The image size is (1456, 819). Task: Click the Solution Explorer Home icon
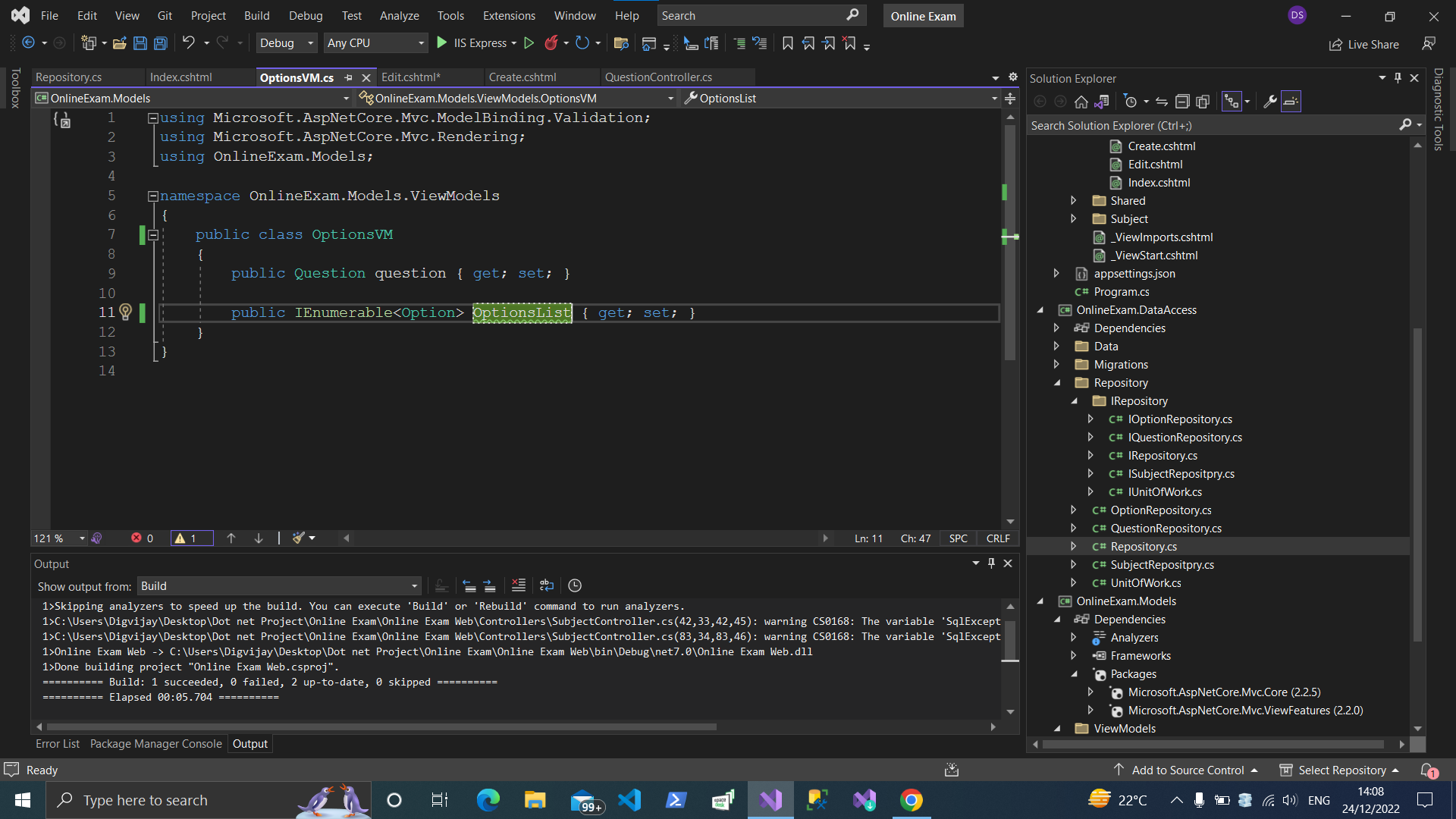[x=1081, y=102]
